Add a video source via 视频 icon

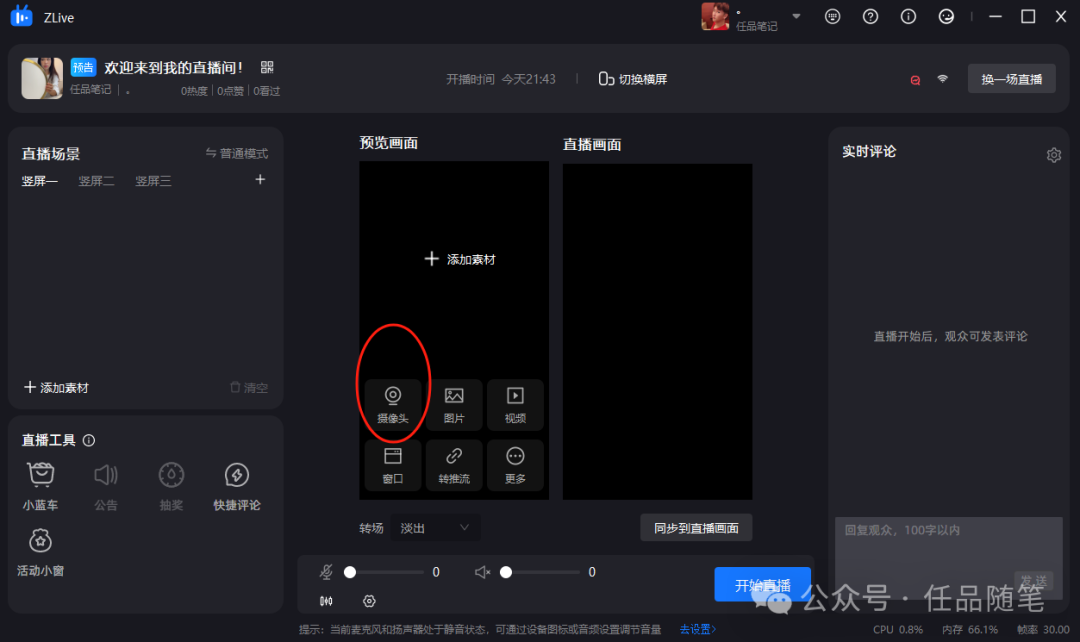click(x=515, y=404)
